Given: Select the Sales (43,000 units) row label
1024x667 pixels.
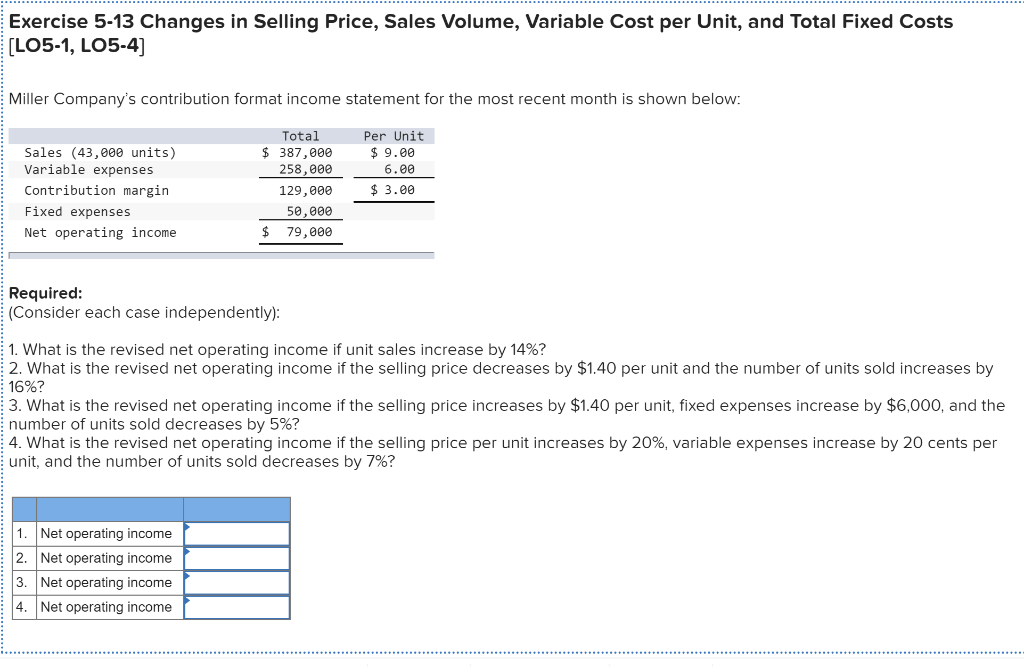Looking at the screenshot, I should (100, 152).
